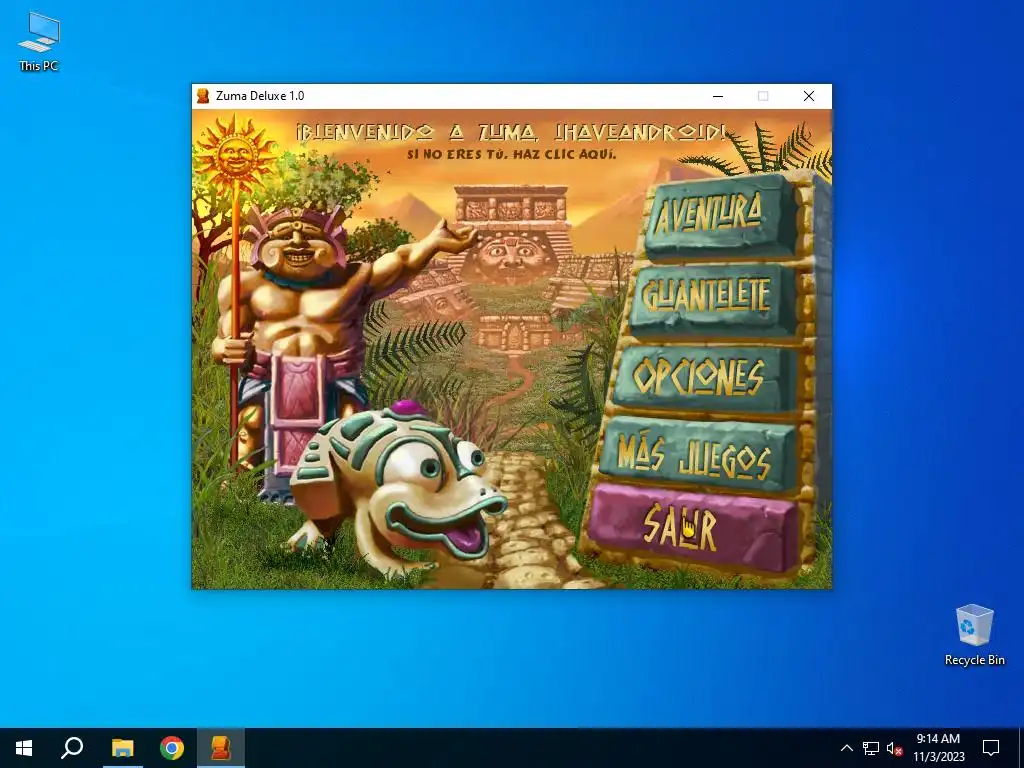Launch Google Chrome from the taskbar
The image size is (1024, 768).
pyautogui.click(x=172, y=748)
